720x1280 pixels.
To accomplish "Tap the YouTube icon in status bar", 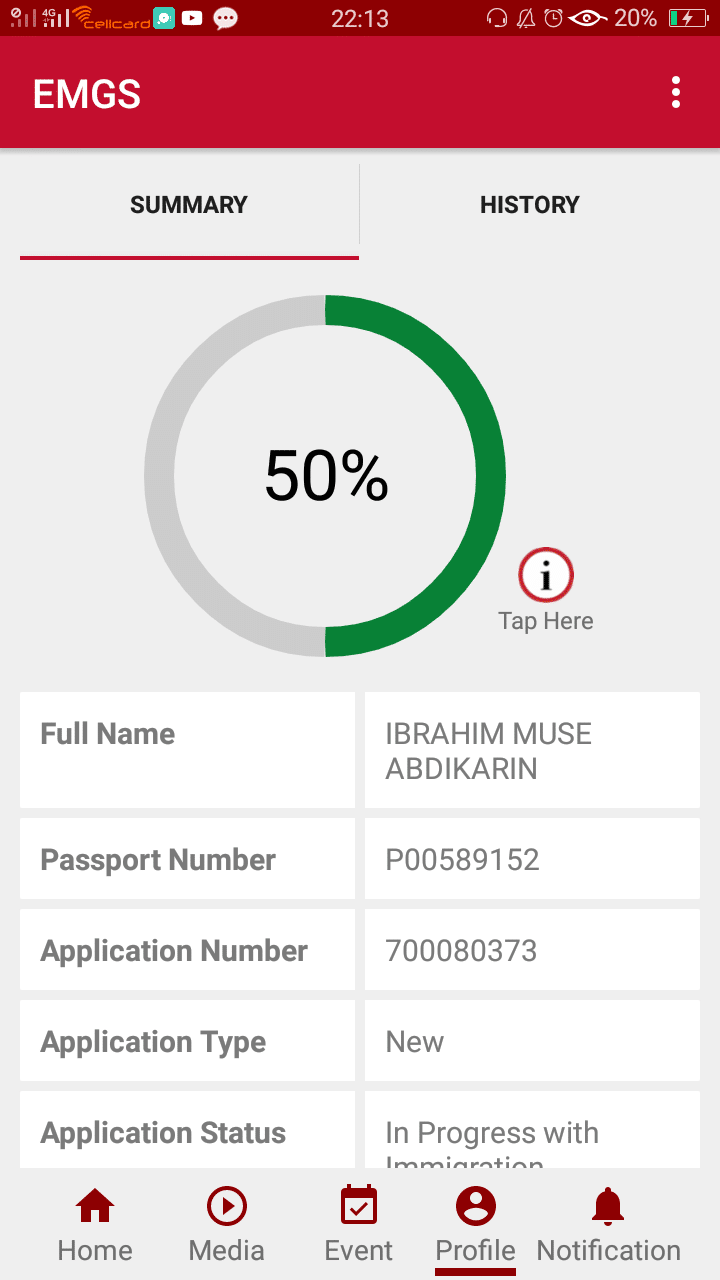I will point(192,18).
